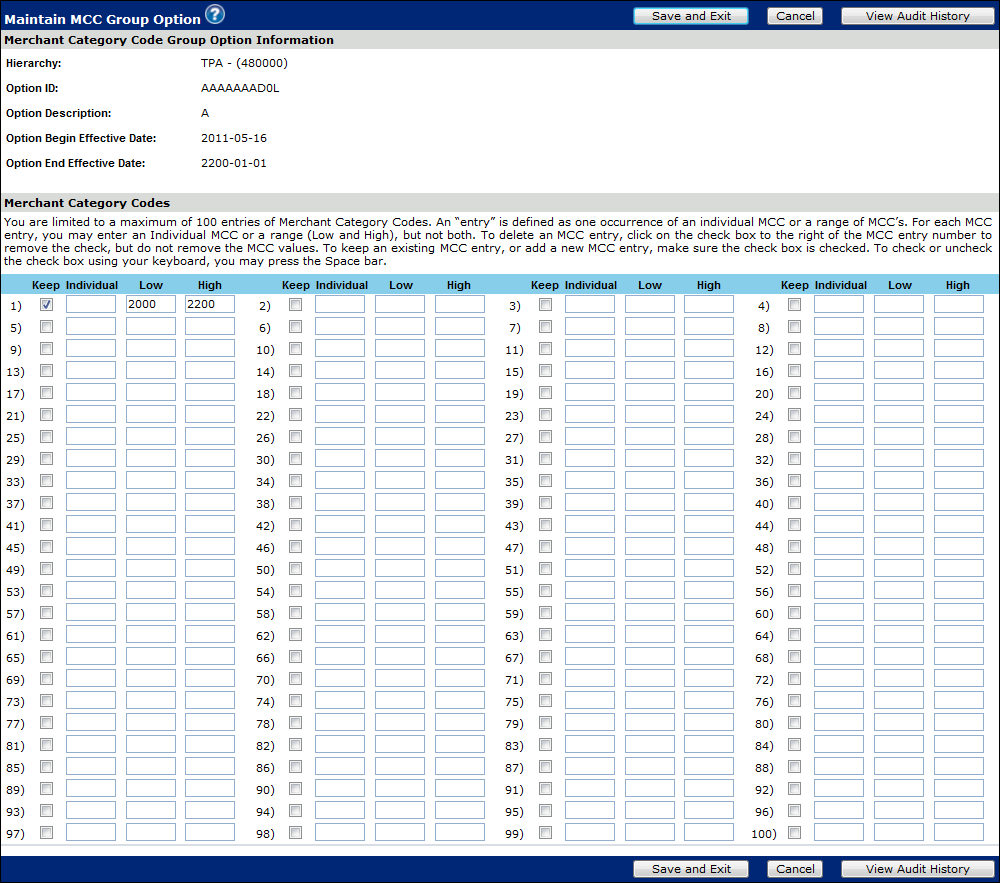Click the Individual field for entry 1

(x=91, y=304)
